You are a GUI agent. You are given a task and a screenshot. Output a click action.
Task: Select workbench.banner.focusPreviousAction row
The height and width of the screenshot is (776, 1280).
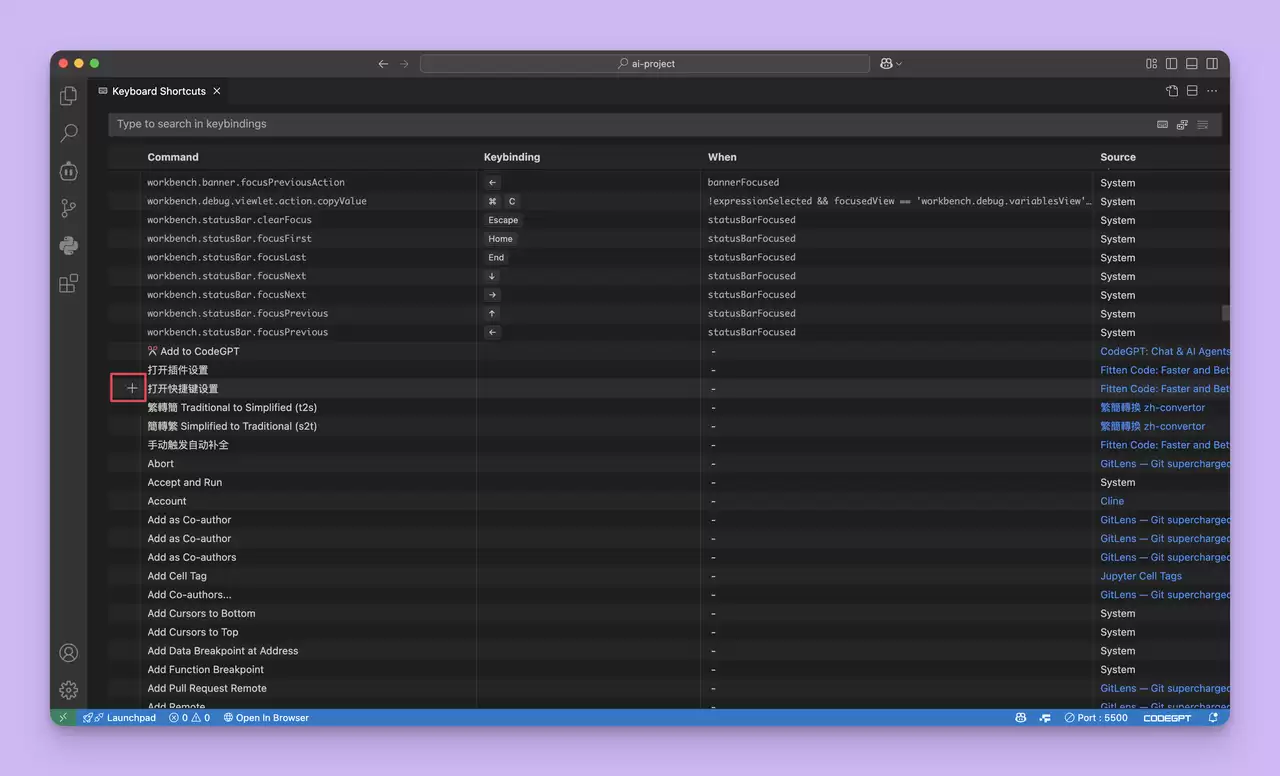[x=669, y=183]
